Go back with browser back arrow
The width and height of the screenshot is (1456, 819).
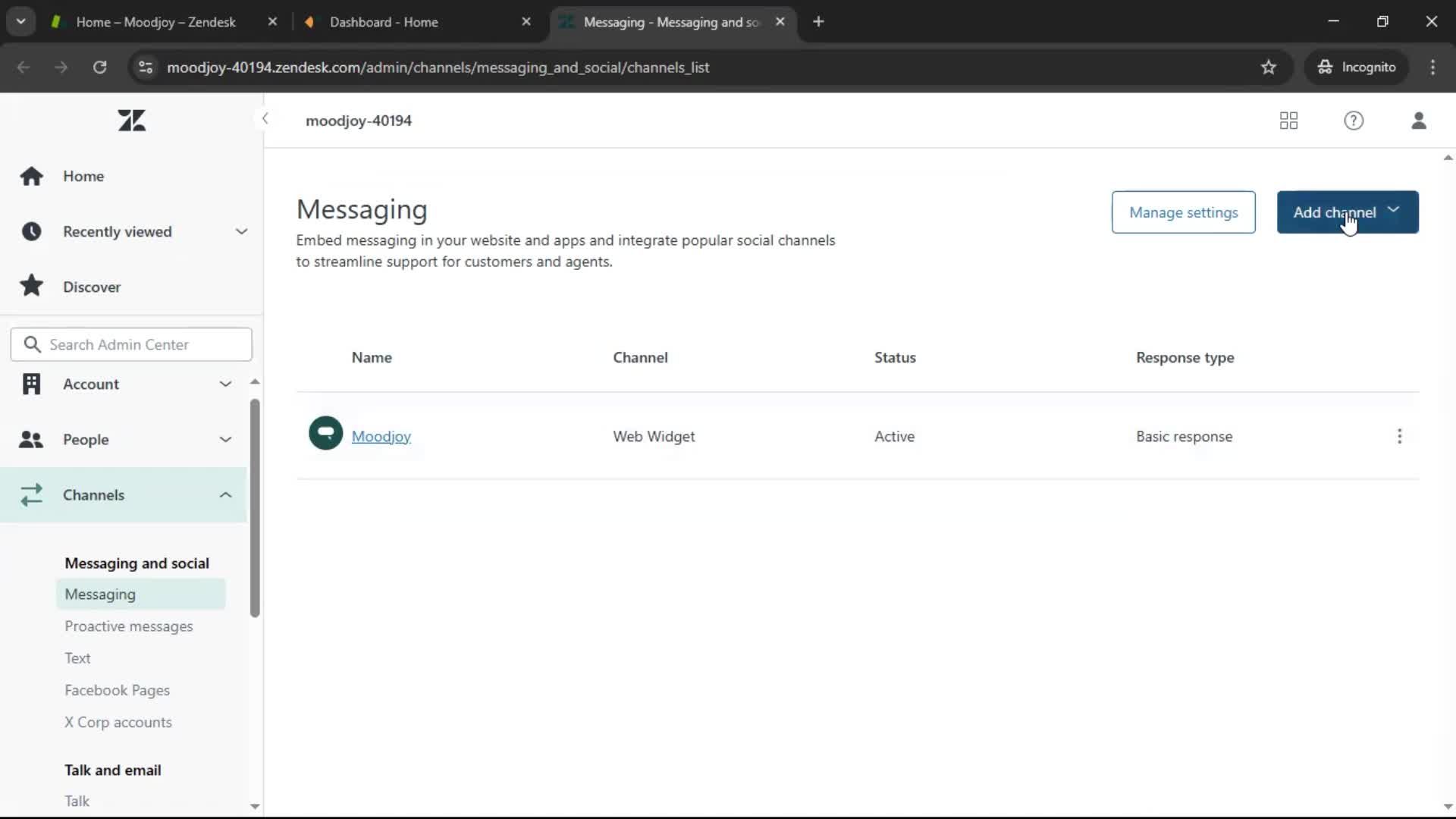pyautogui.click(x=24, y=67)
